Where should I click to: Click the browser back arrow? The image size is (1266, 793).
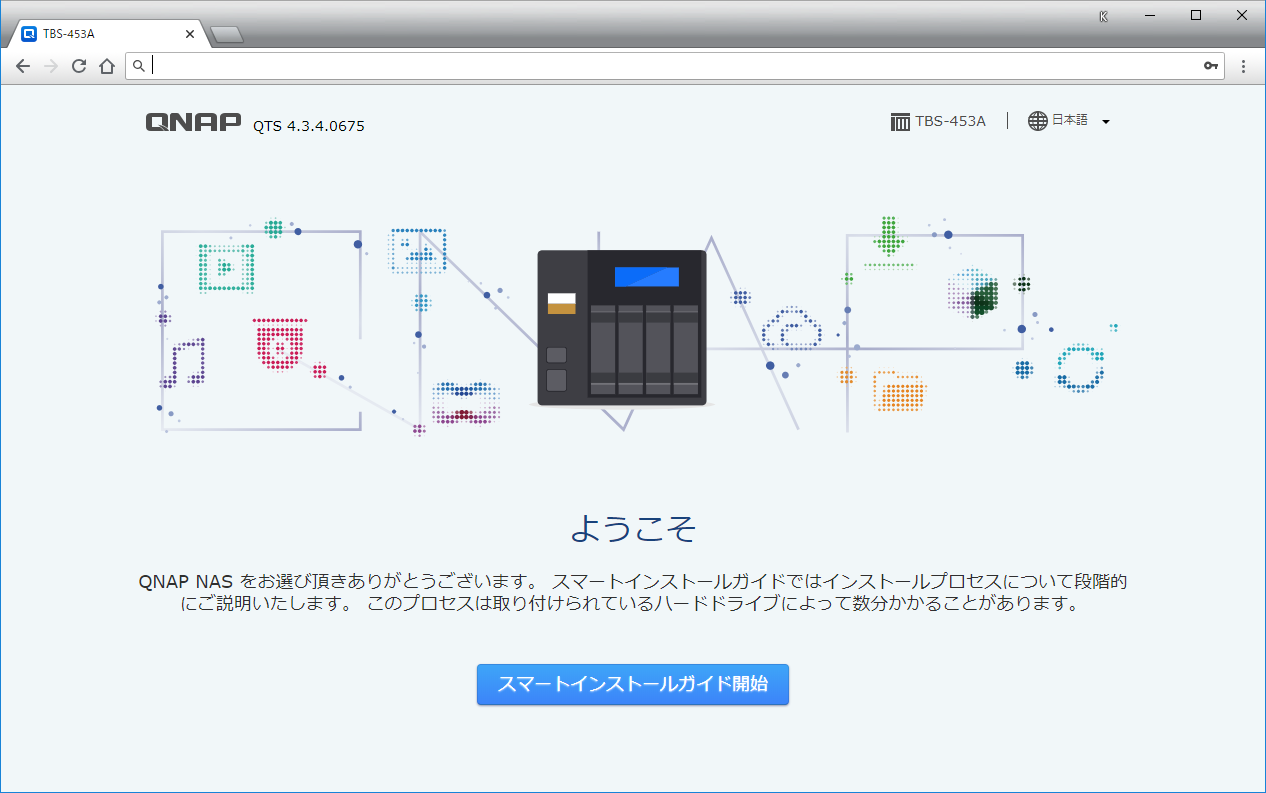[x=23, y=67]
